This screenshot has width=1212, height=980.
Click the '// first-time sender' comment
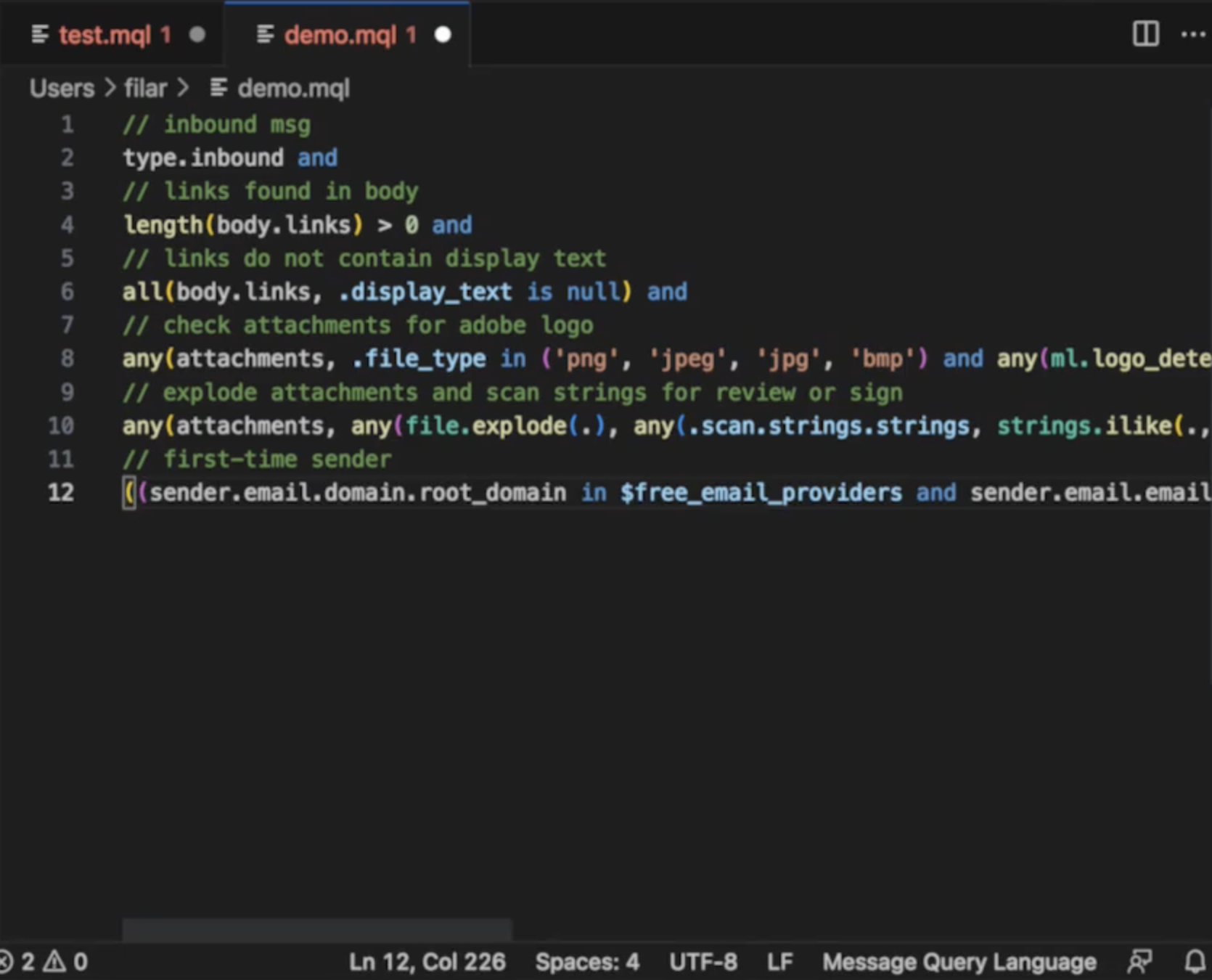pos(257,460)
